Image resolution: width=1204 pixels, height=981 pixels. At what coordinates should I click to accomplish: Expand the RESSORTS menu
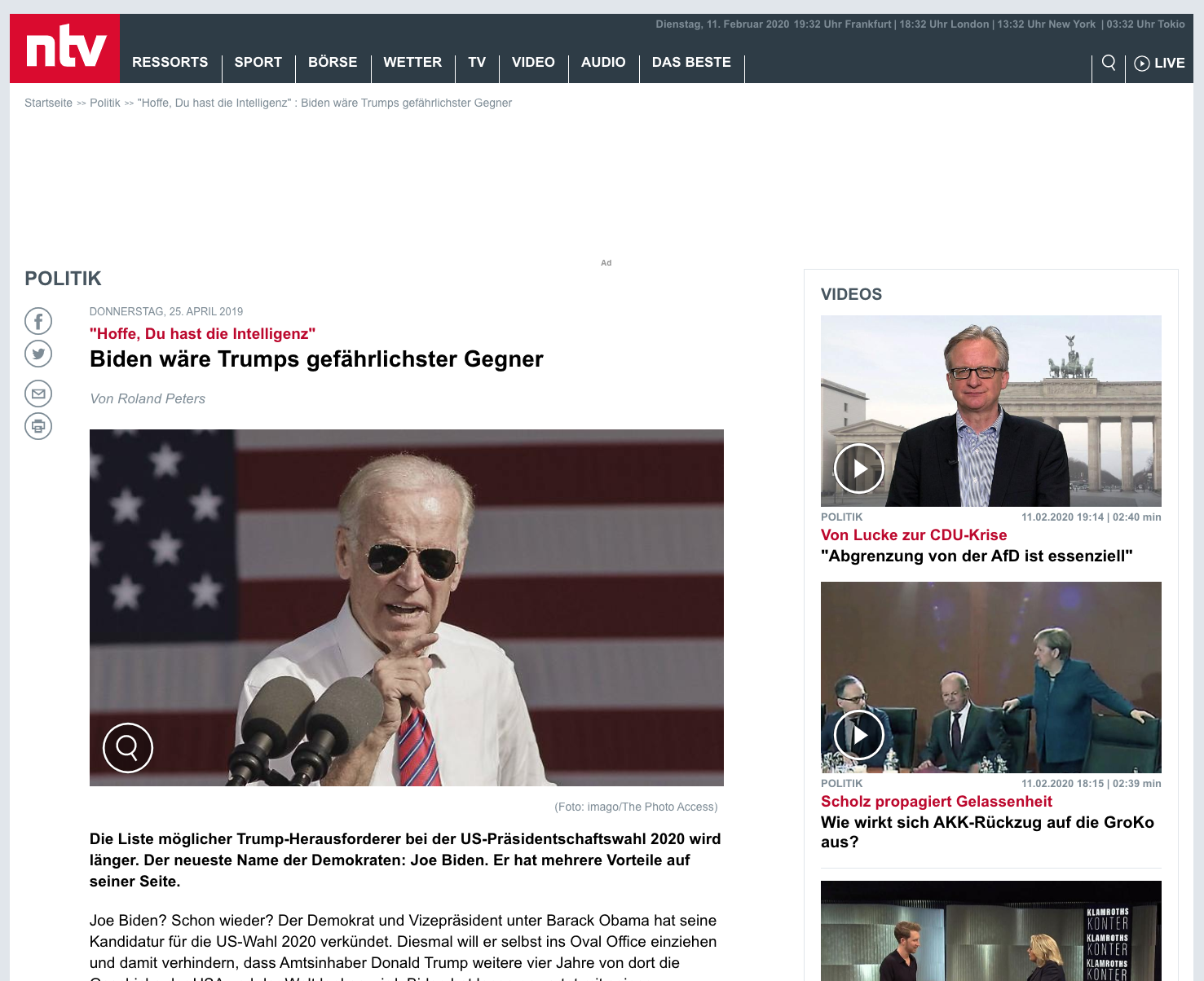[170, 63]
